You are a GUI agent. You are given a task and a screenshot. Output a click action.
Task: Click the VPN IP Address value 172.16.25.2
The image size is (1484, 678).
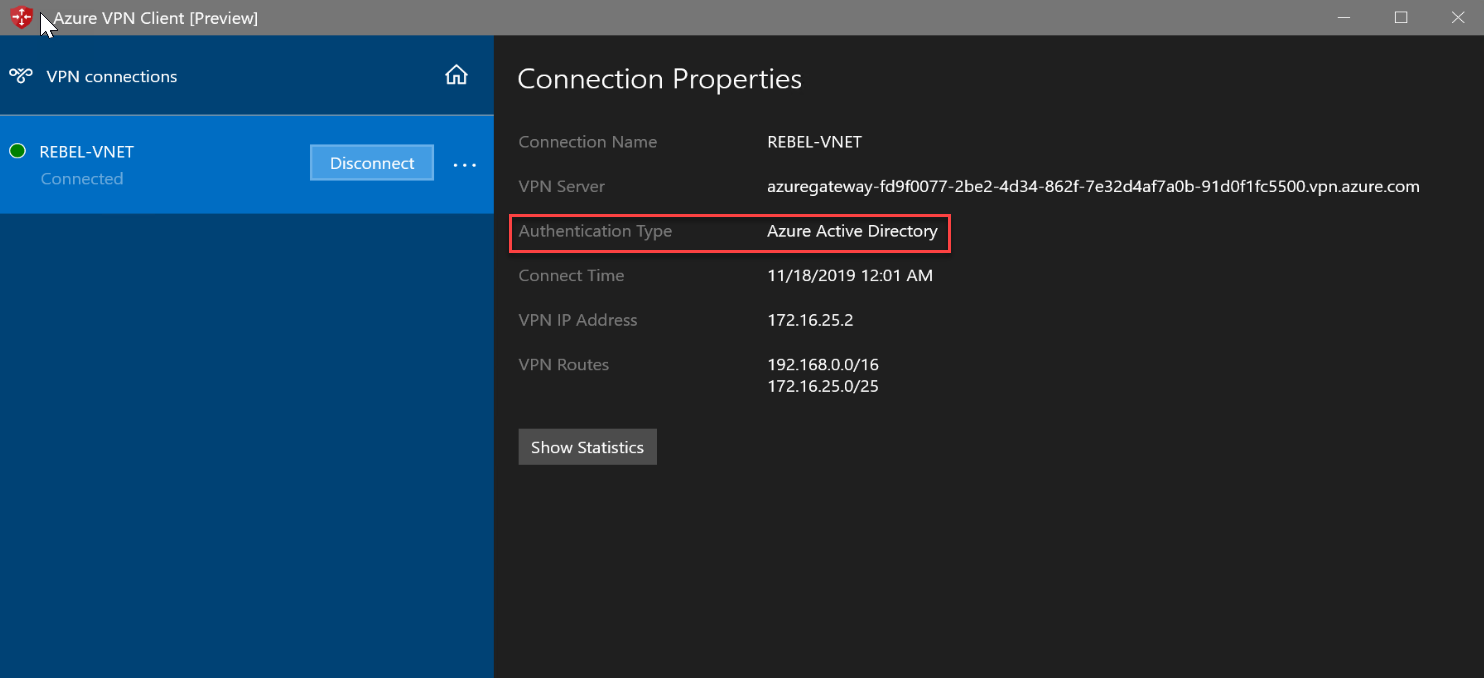tap(810, 320)
